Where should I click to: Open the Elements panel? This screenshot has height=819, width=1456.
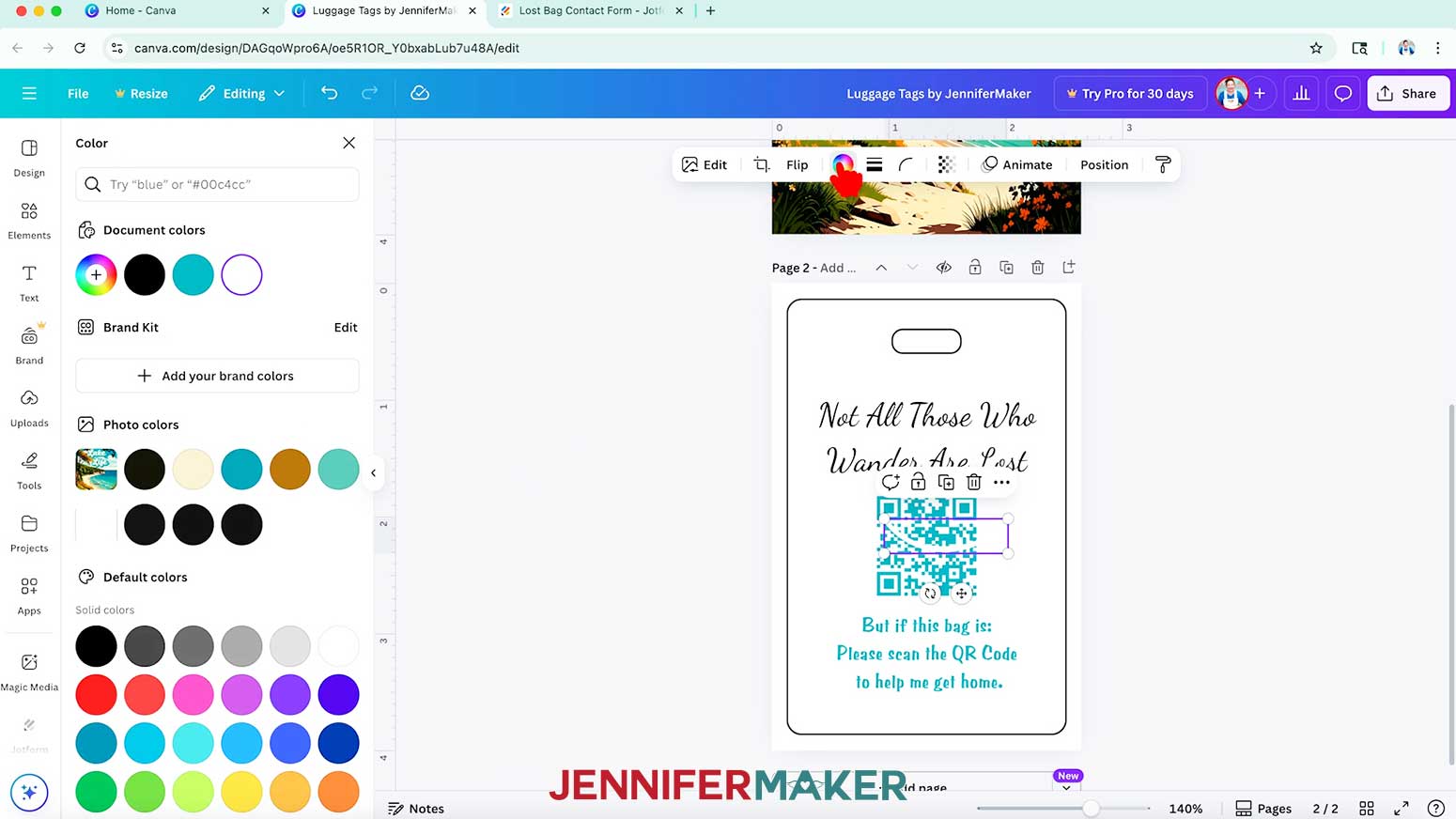point(29,221)
